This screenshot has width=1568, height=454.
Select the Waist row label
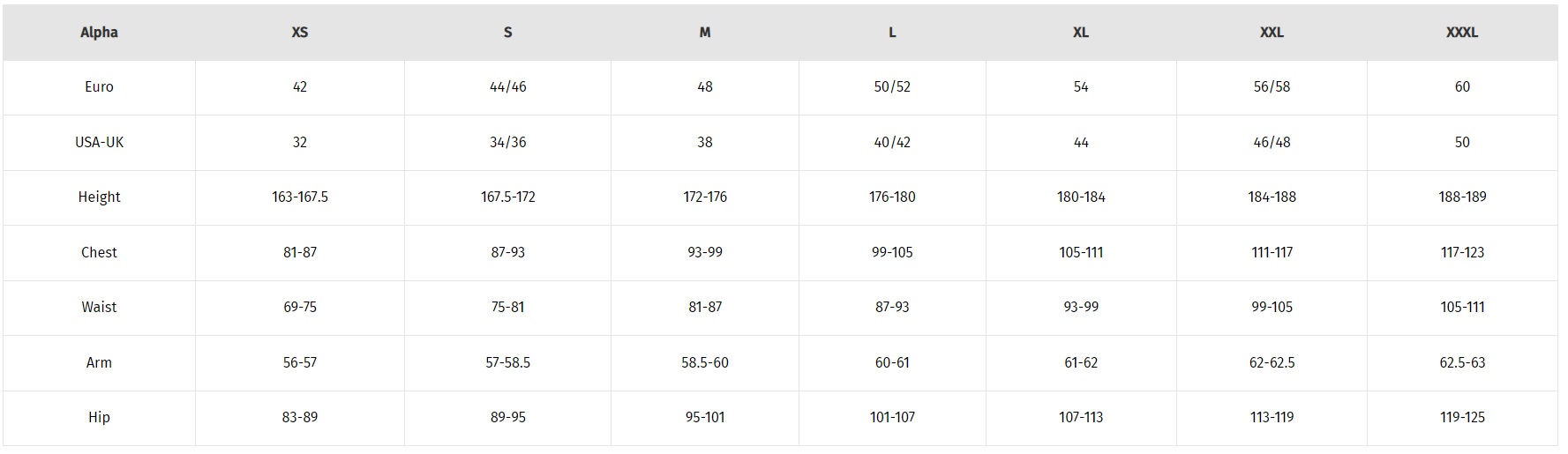tap(99, 308)
